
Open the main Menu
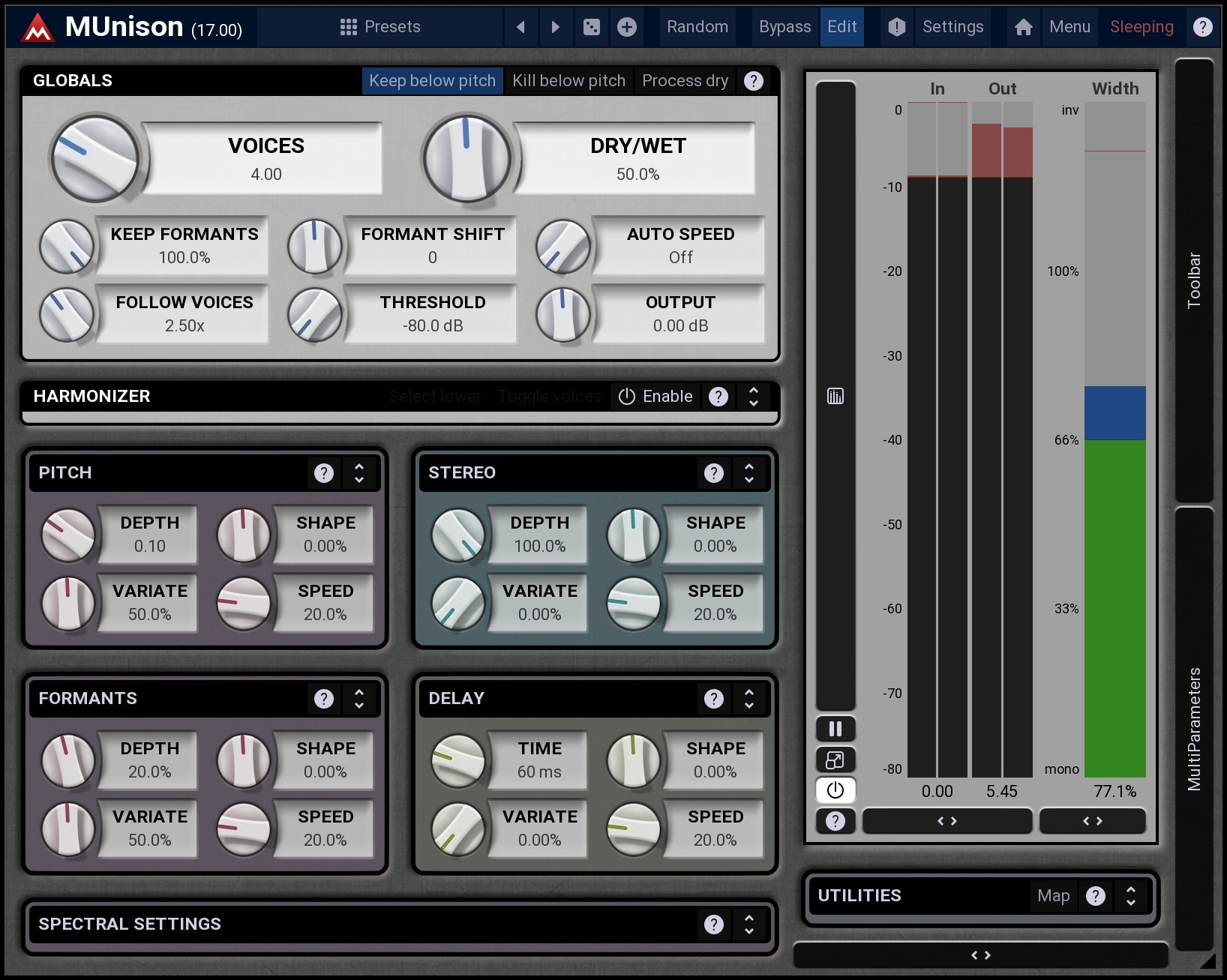[1069, 27]
